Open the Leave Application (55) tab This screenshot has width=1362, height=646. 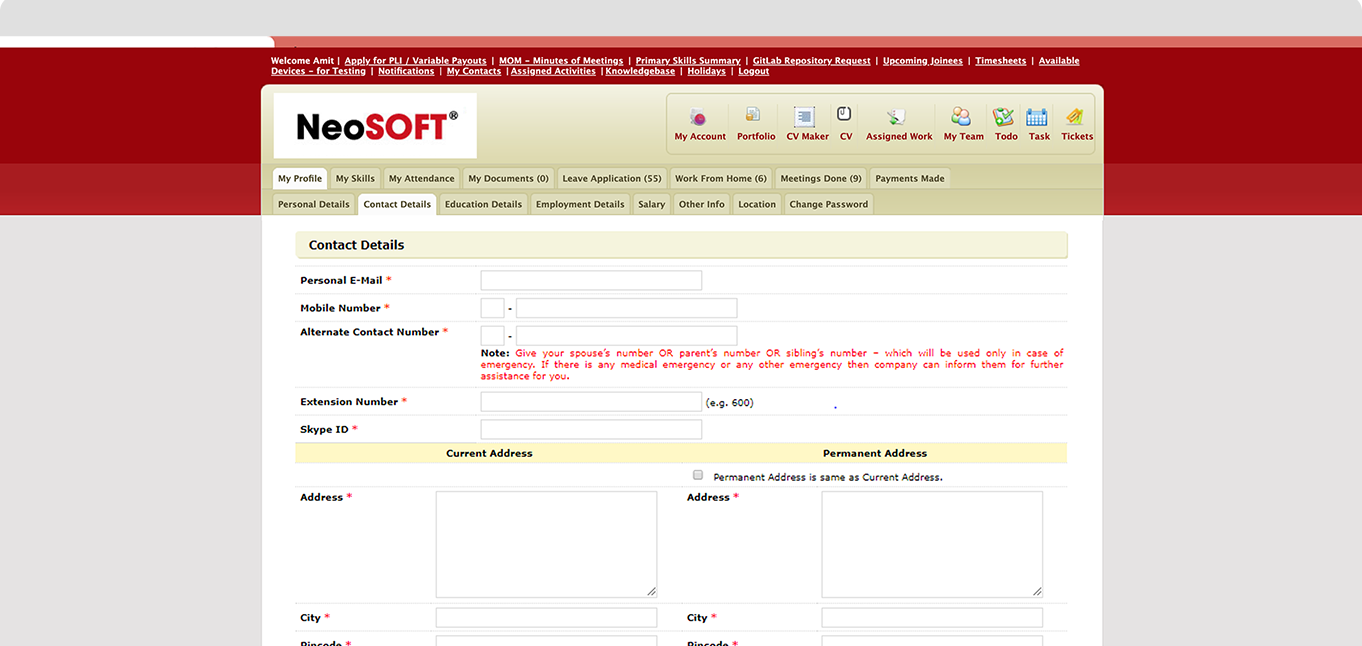tap(612, 179)
